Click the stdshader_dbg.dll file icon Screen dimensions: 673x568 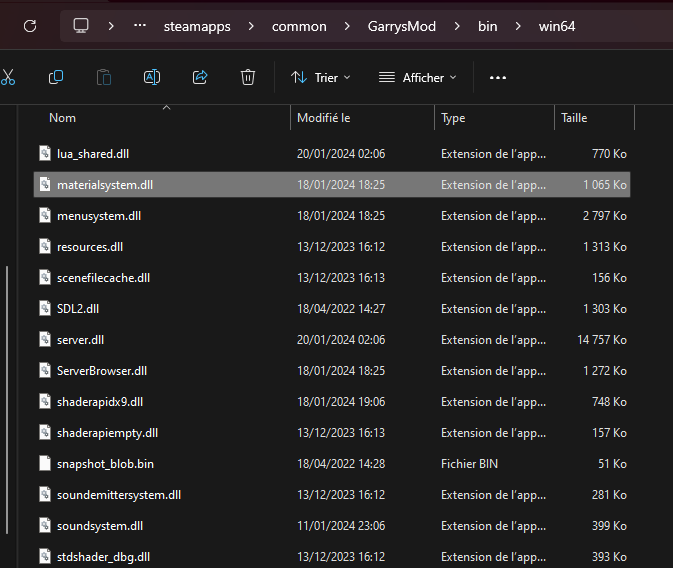click(x=45, y=556)
